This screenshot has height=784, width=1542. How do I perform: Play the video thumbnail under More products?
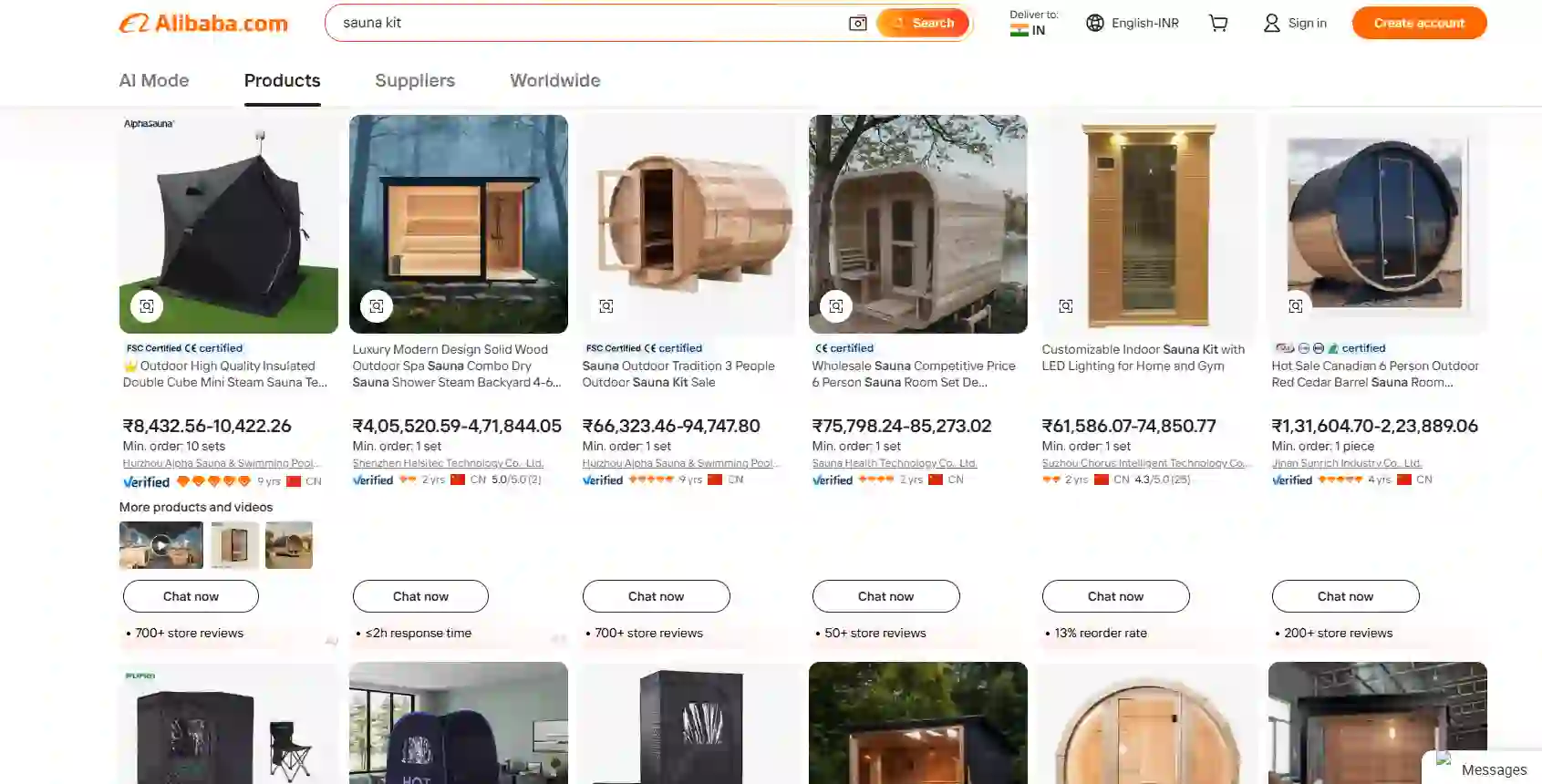coord(161,545)
